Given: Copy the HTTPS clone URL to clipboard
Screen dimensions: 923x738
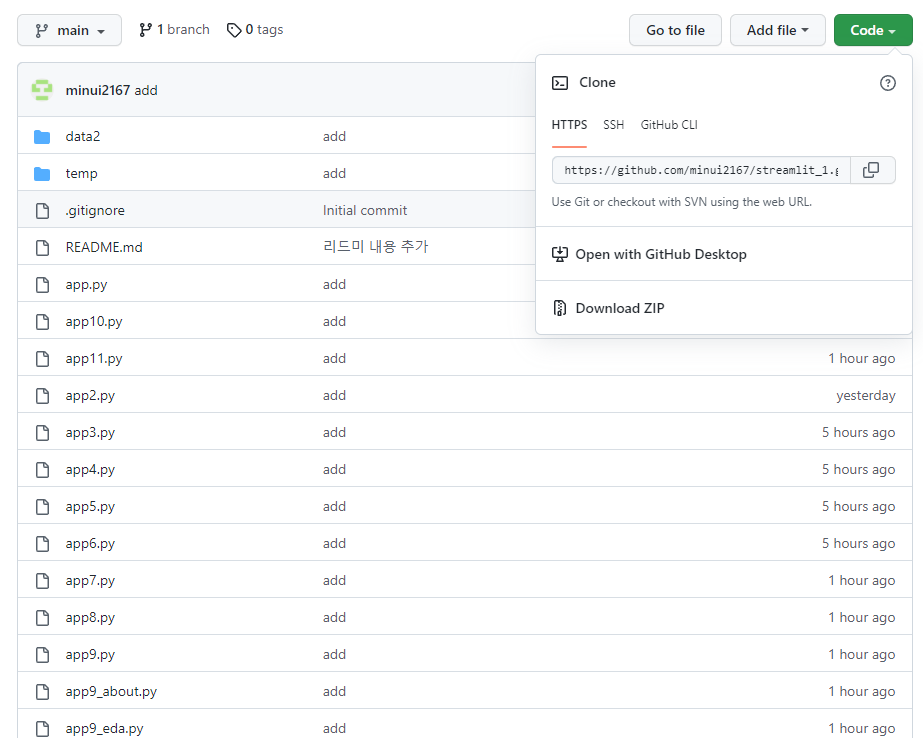Looking at the screenshot, I should pos(872,170).
